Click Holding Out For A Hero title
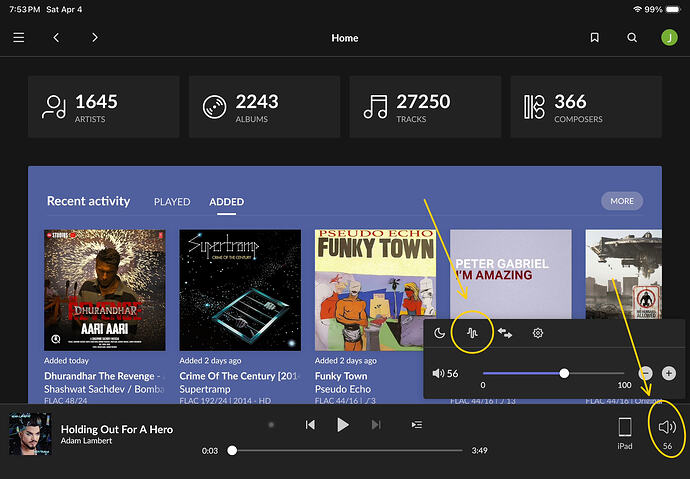690x479 pixels. coord(117,429)
